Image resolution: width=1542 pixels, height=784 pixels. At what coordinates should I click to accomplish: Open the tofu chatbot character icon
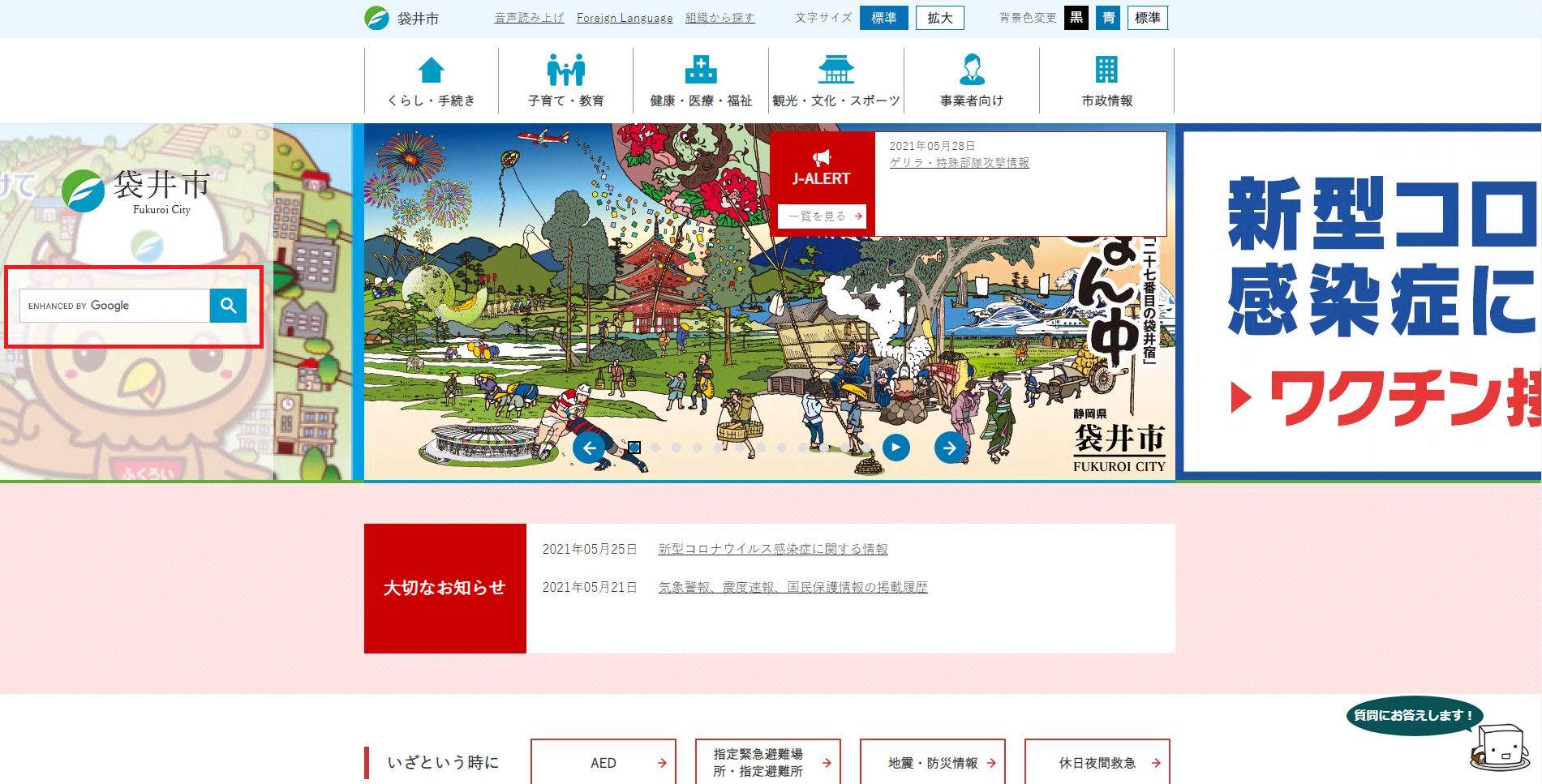tap(1499, 748)
